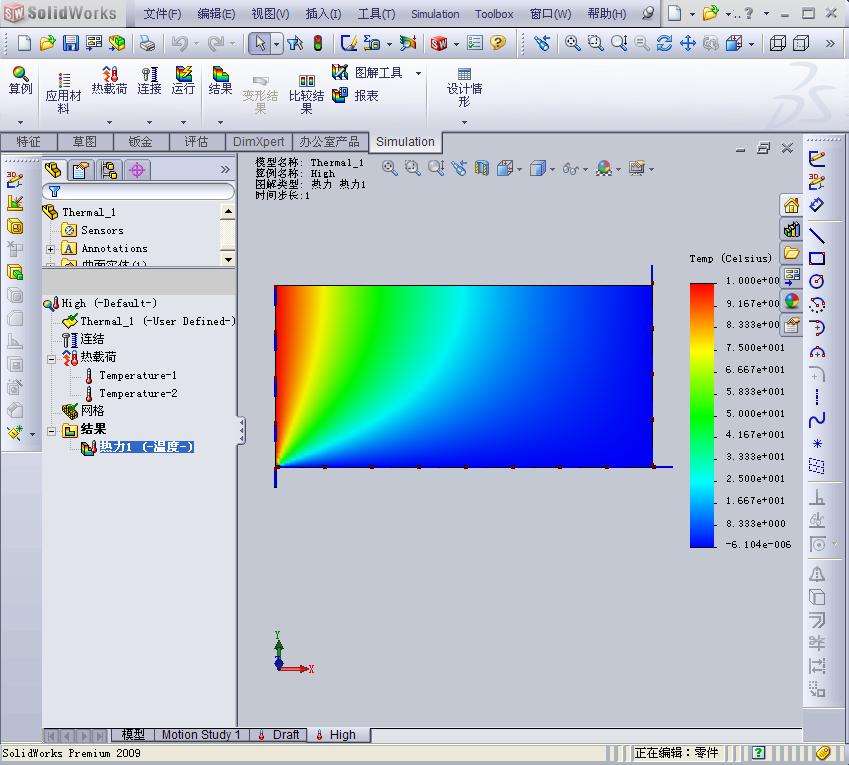Click the Open file icon

click(x=48, y=43)
